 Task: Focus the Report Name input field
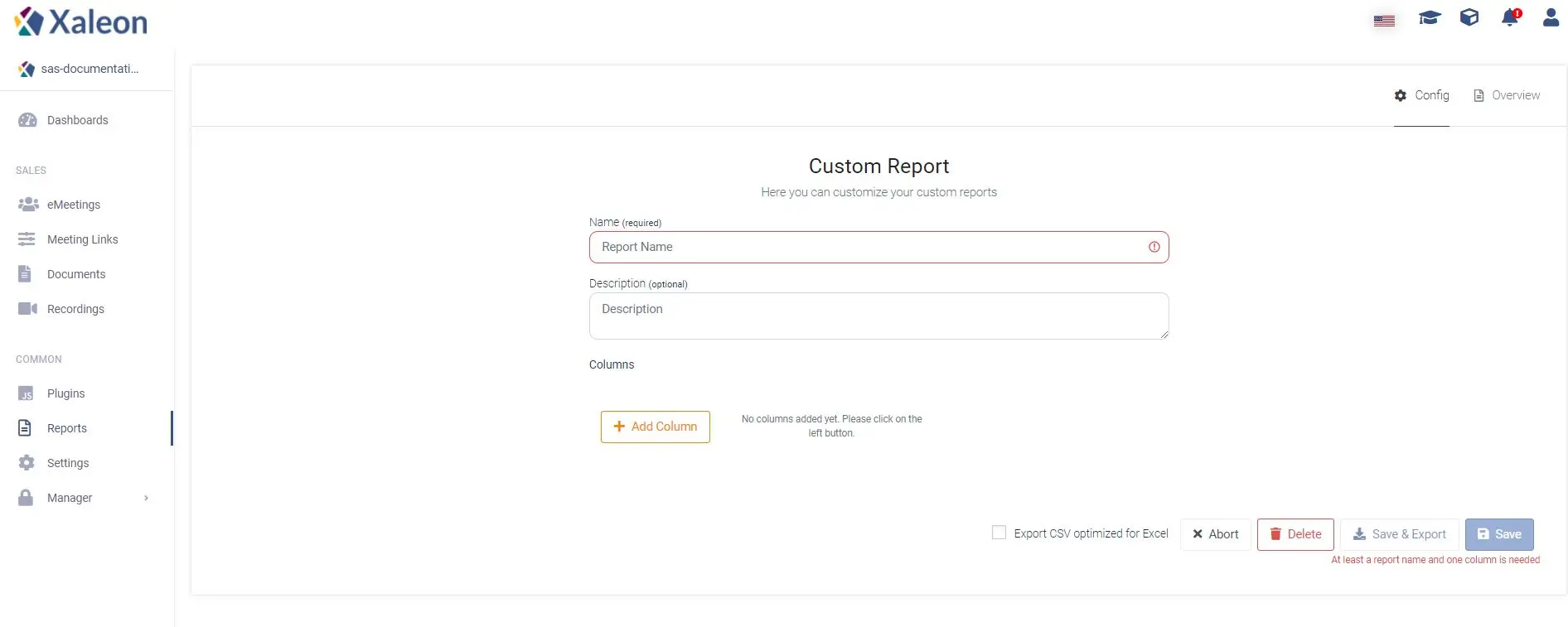point(878,247)
